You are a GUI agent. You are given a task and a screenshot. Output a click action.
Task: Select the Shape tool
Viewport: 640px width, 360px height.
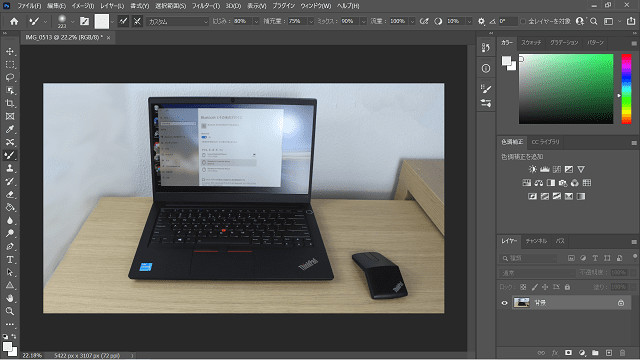tap(10, 285)
